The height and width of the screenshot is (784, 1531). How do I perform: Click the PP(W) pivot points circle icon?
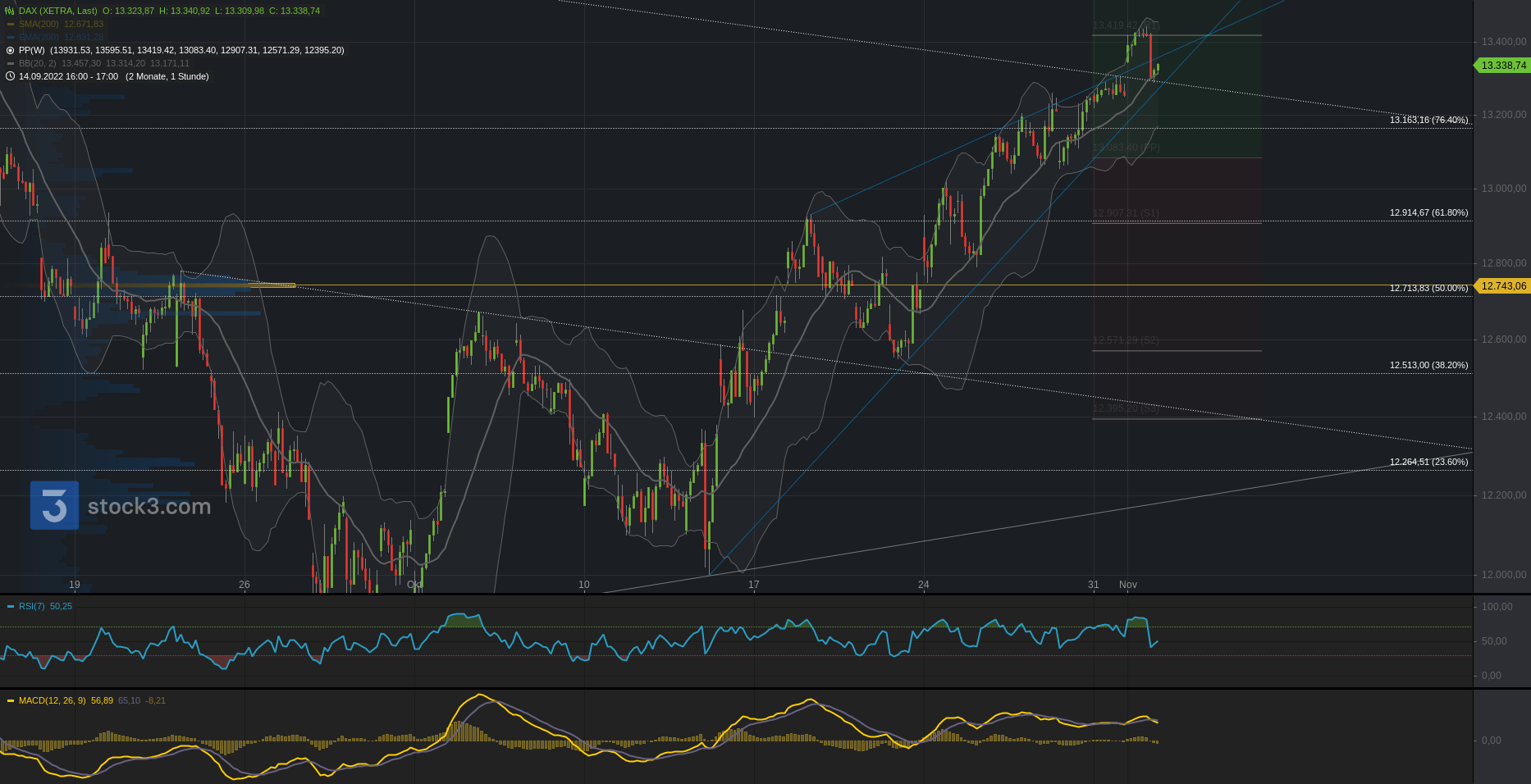(10, 50)
